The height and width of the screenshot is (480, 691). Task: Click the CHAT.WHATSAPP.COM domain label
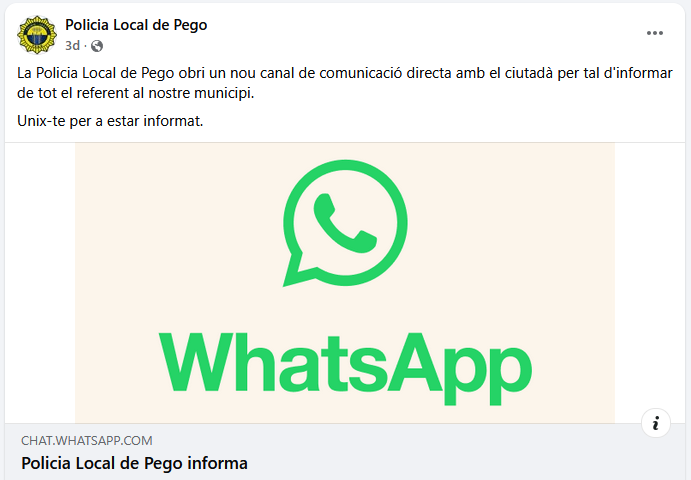(x=87, y=440)
